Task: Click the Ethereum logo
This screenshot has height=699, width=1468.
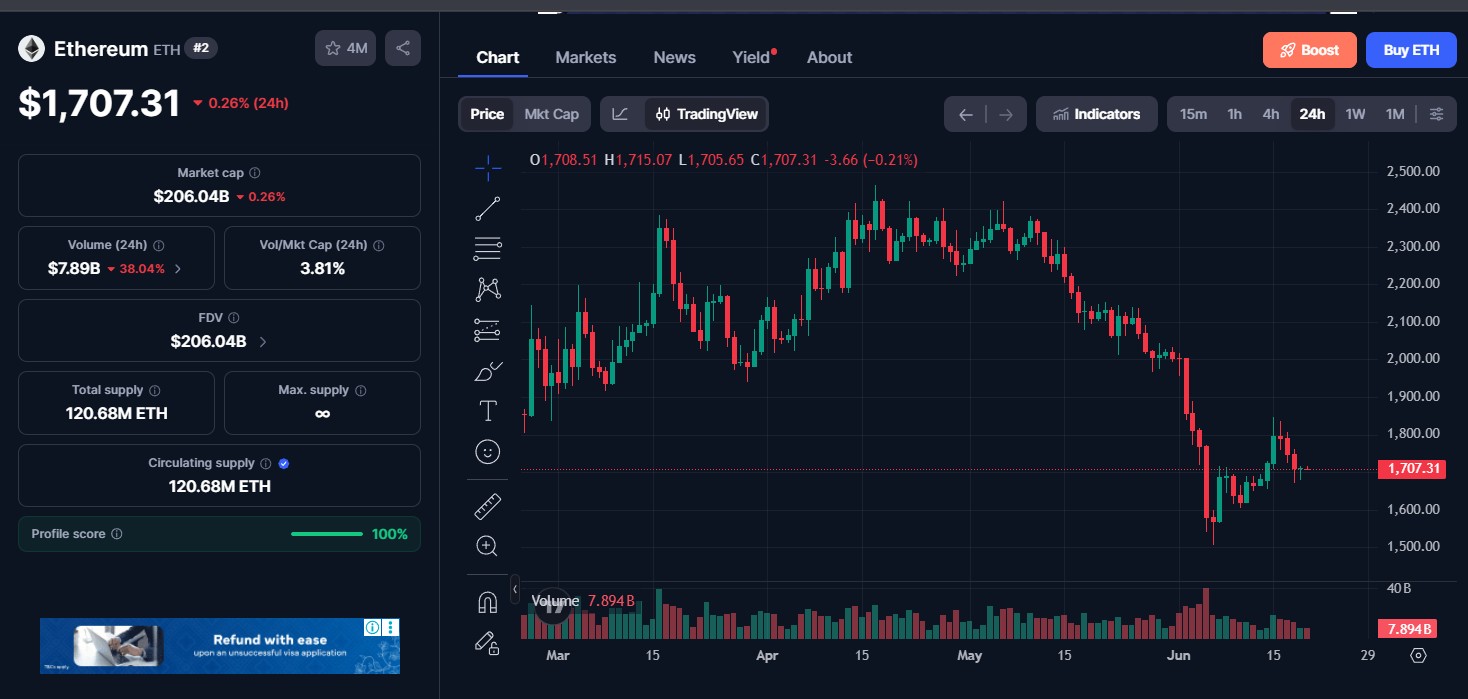Action: click(x=32, y=48)
